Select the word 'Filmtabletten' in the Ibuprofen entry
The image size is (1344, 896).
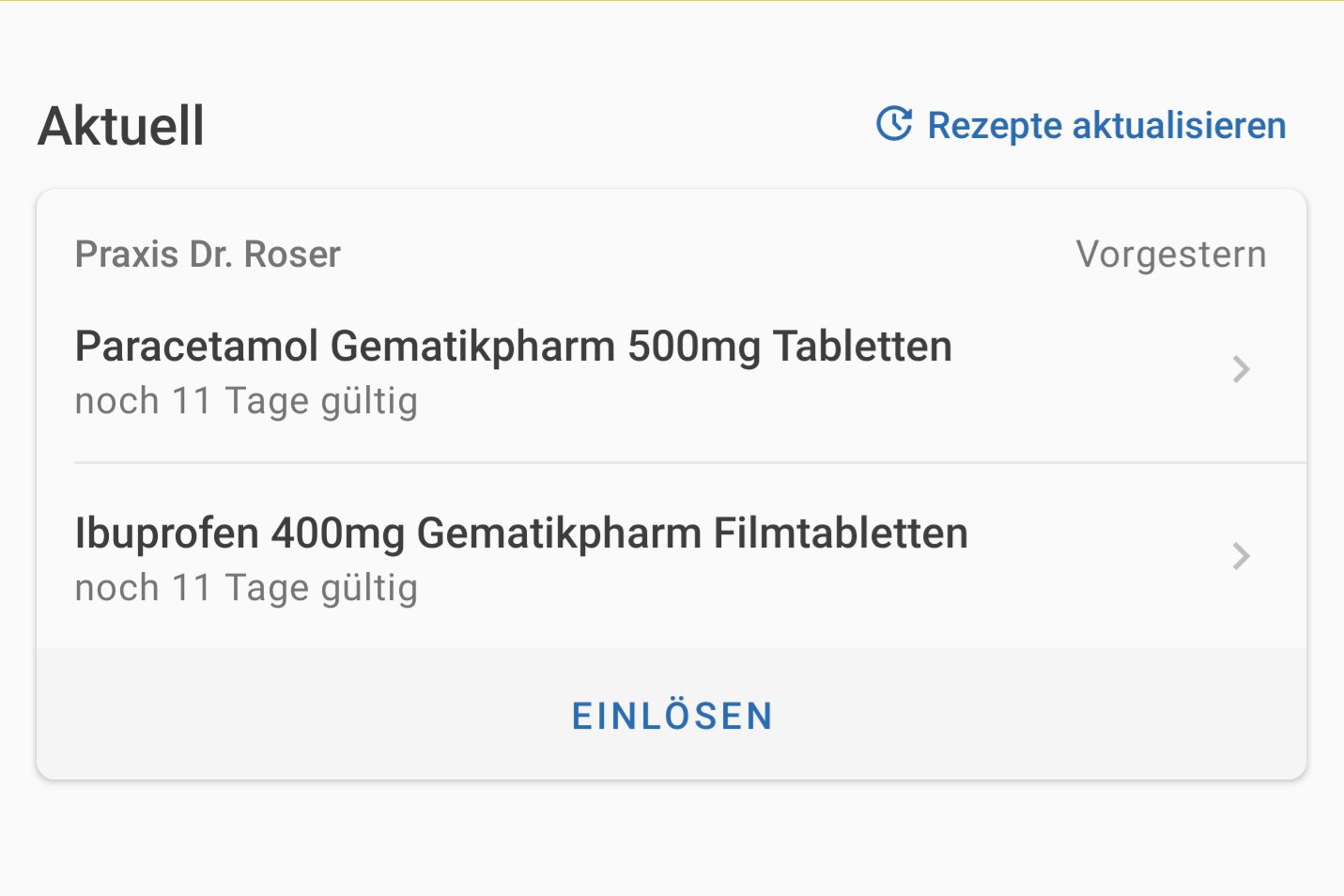coord(841,533)
